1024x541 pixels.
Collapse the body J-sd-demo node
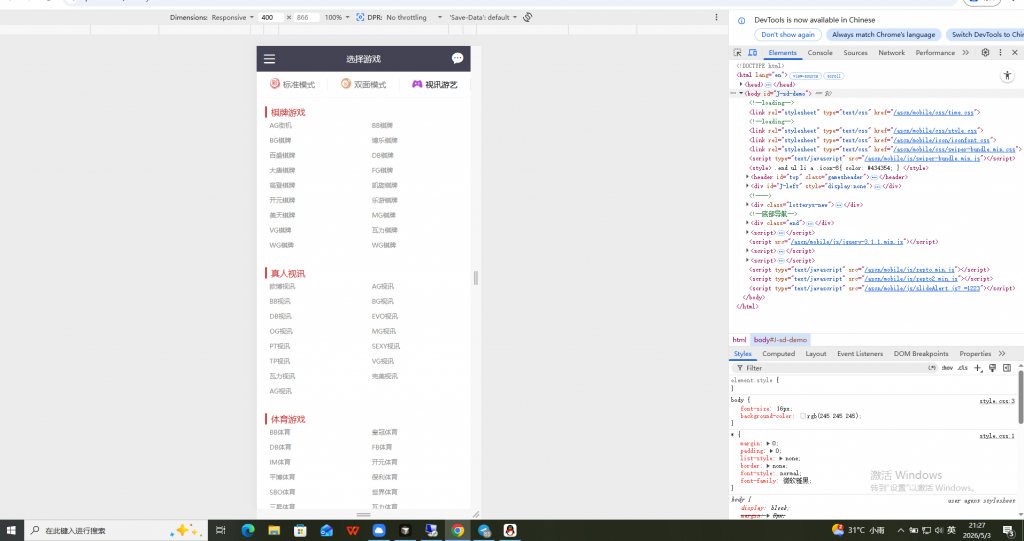point(741,93)
